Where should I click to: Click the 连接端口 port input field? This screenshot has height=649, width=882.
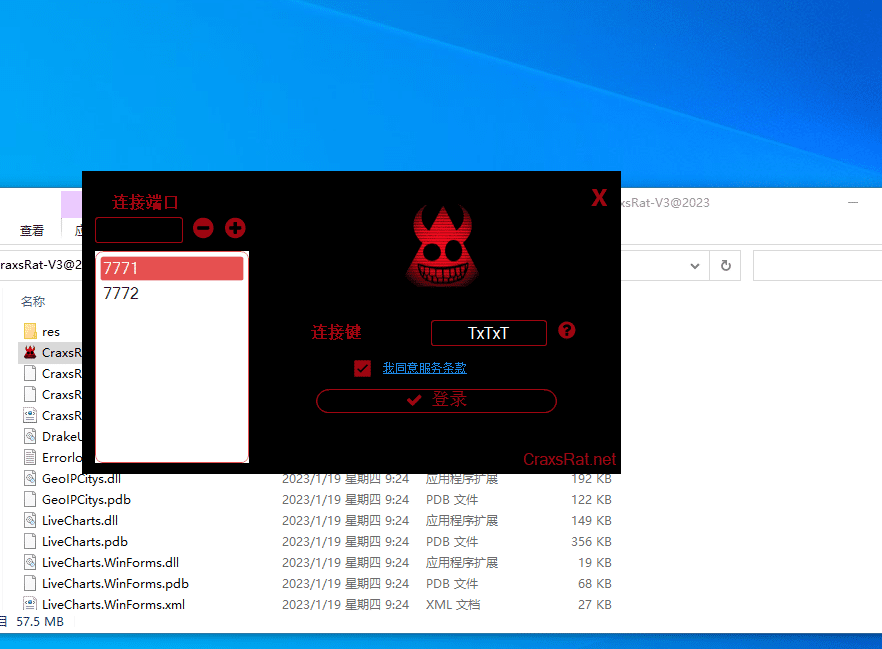[x=139, y=229]
